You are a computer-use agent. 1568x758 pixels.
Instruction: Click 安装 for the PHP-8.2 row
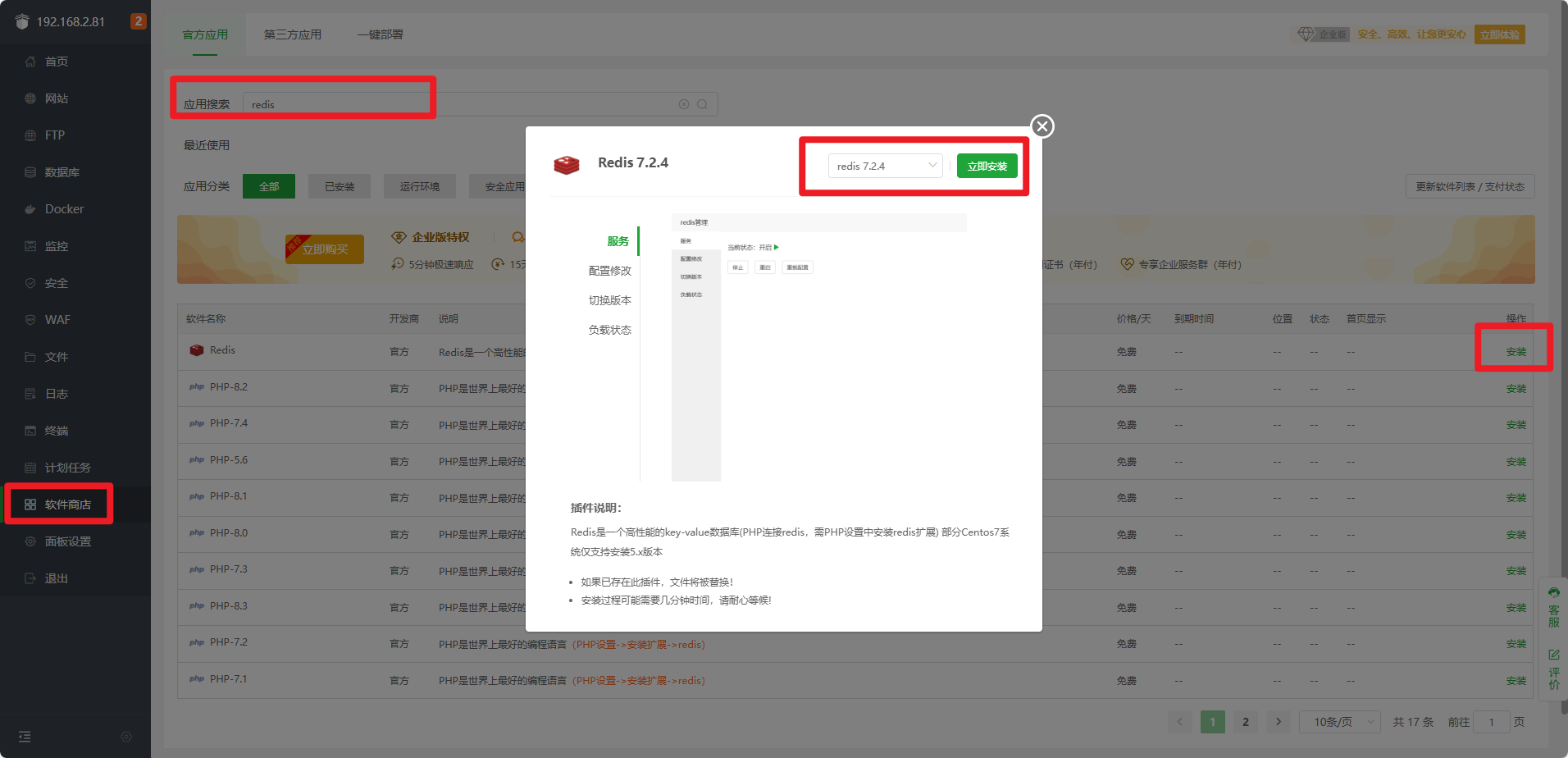pos(1516,389)
